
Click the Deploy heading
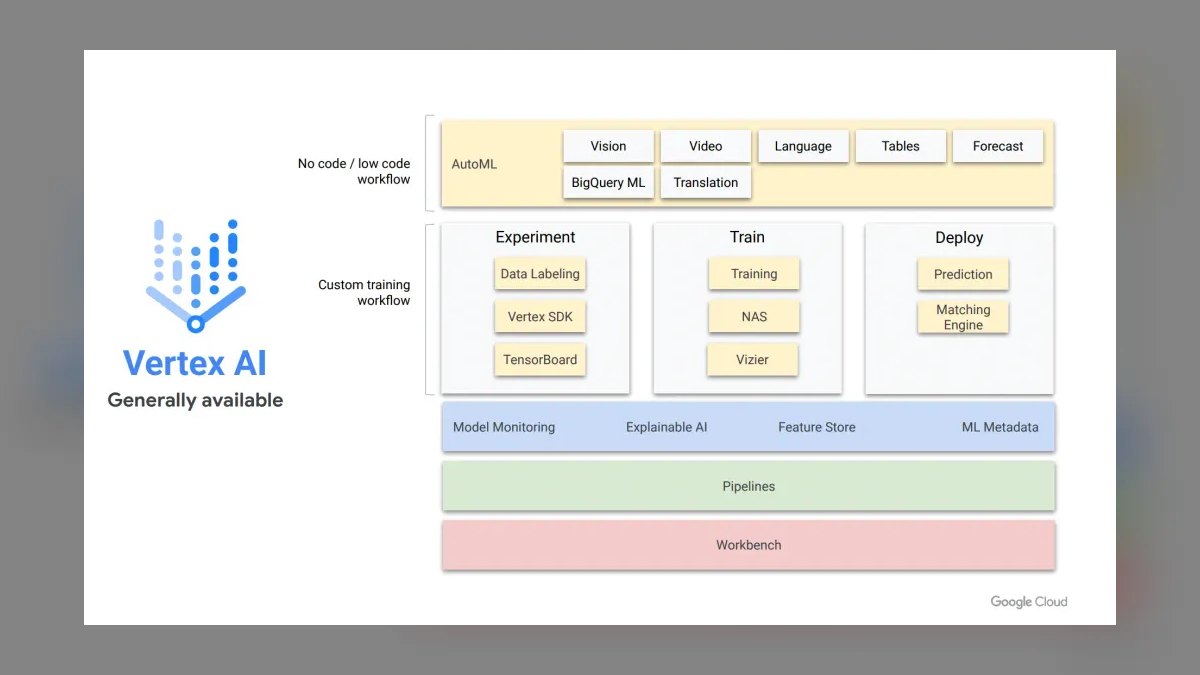coord(959,238)
